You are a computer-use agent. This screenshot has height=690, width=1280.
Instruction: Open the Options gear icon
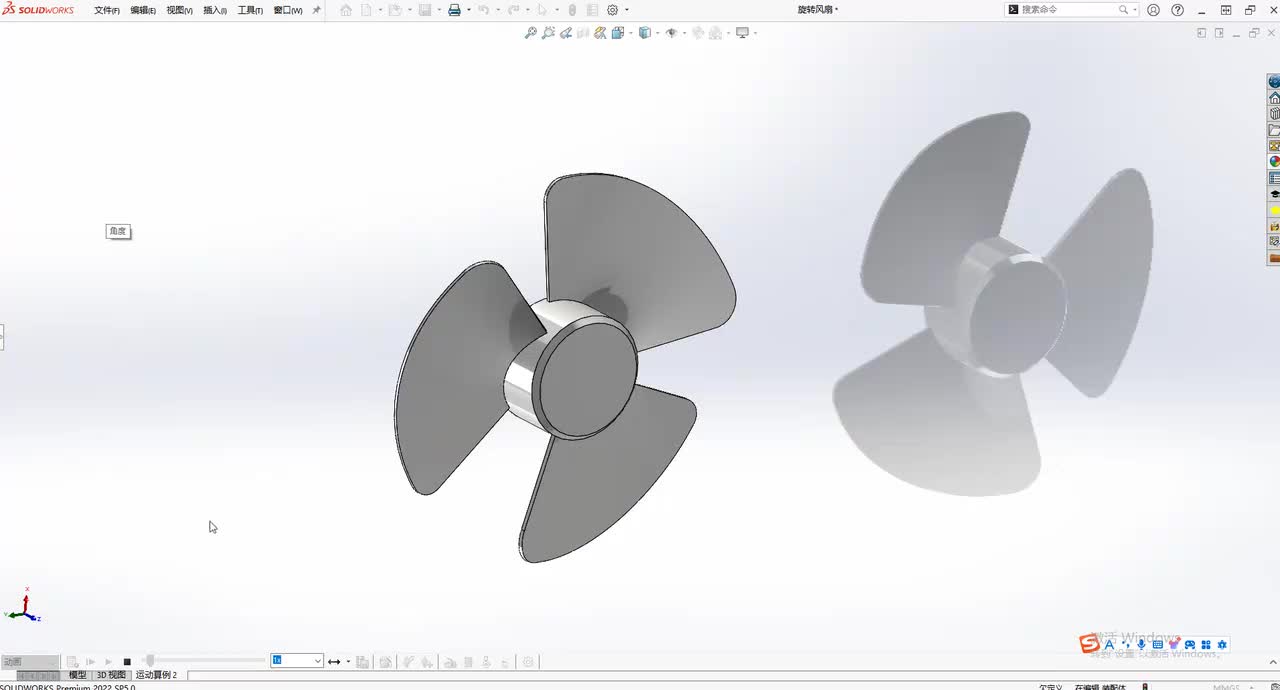coord(613,10)
